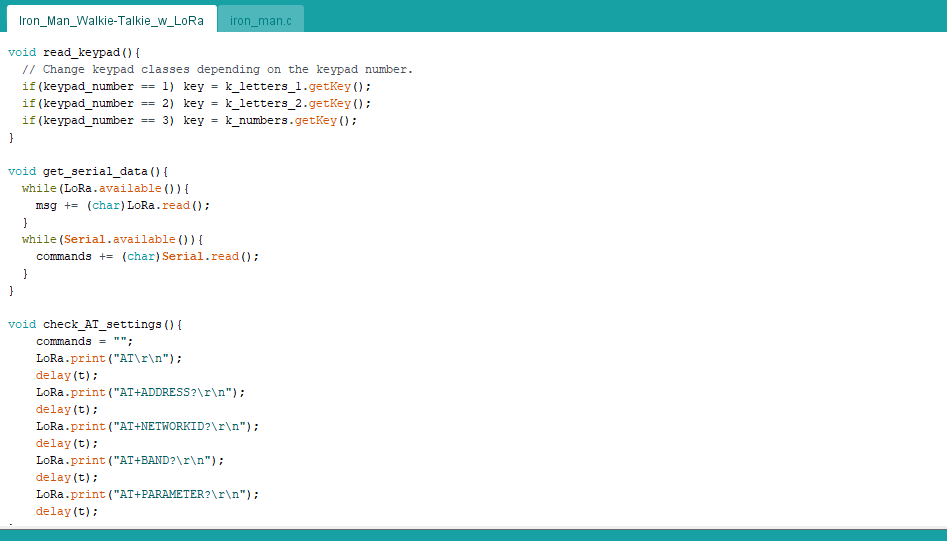Select the Iron_Man_Walkie-Talkie_w_LoRa tab

pyautogui.click(x=111, y=19)
